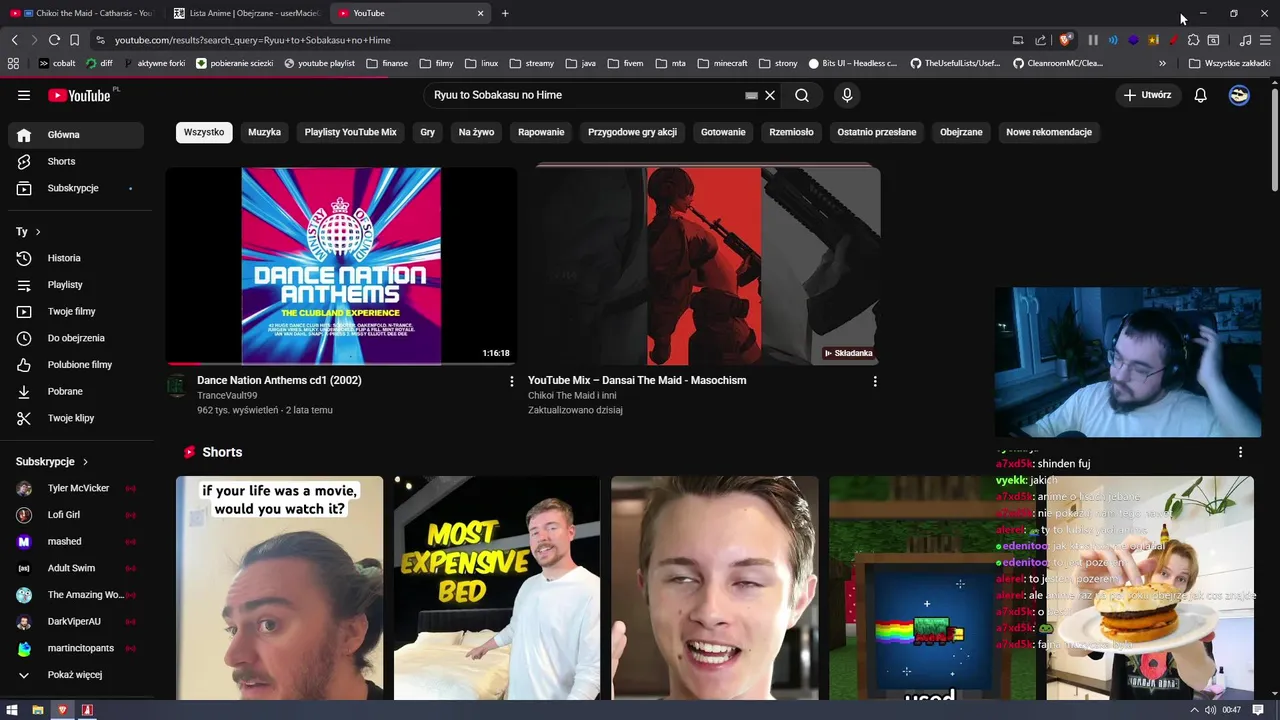Open the finanse bookmarks folder
This screenshot has height=720, width=1280.
[386, 63]
